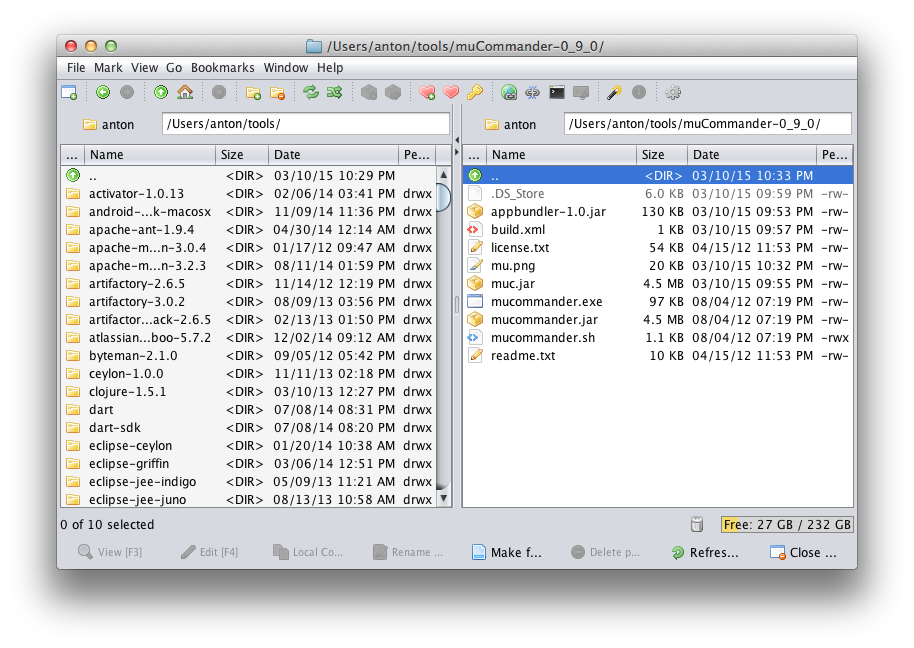Add bookmark with heart-plus icon
The image size is (914, 648).
(x=427, y=92)
